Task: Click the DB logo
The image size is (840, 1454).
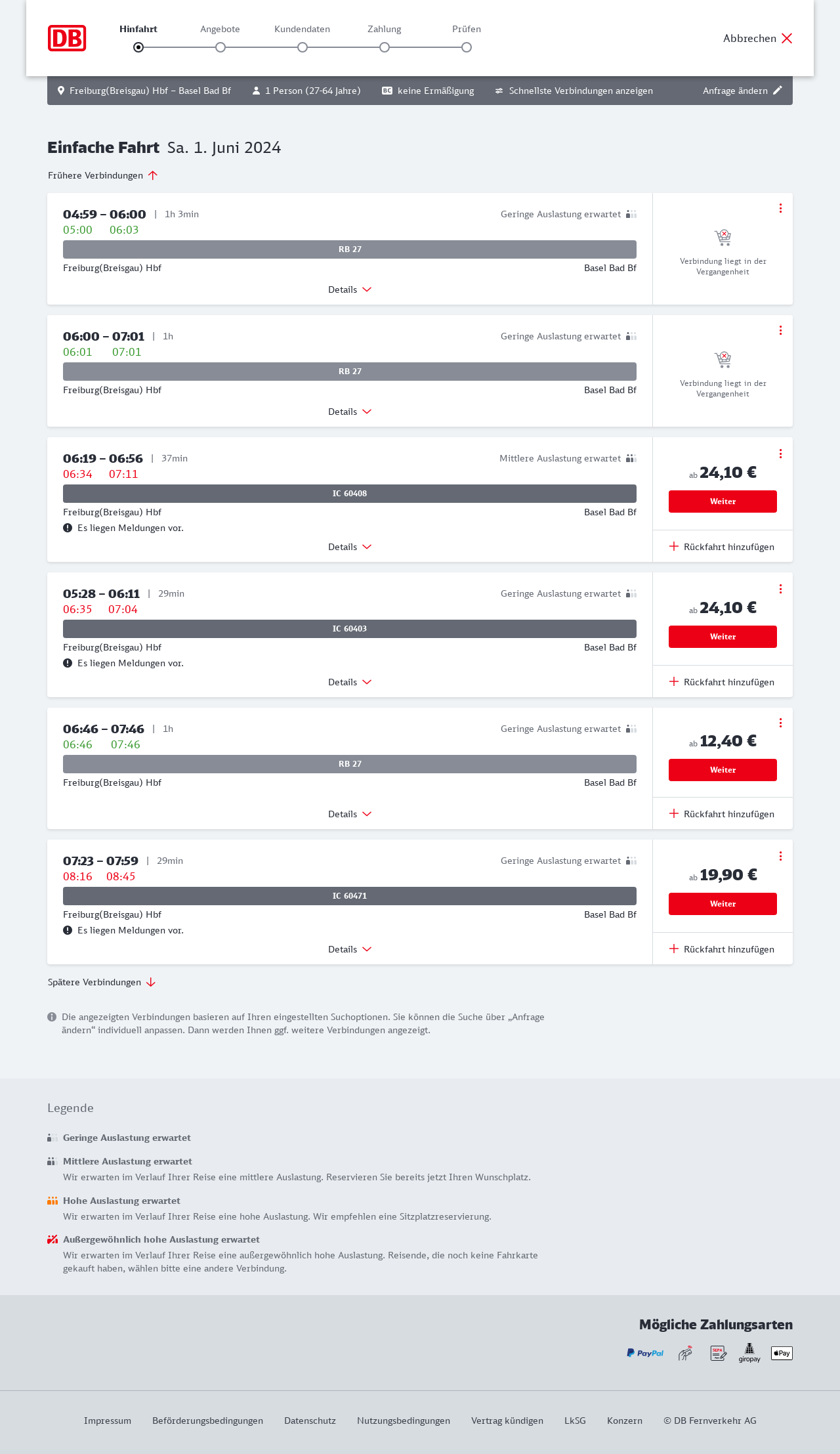Action: pos(67,38)
